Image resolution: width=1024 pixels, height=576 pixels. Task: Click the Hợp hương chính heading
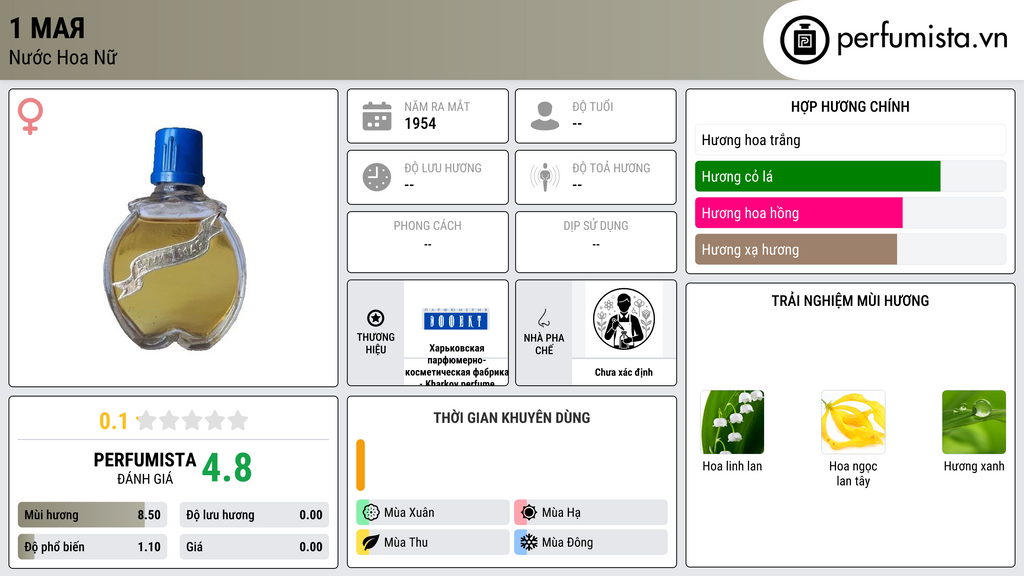(x=850, y=106)
